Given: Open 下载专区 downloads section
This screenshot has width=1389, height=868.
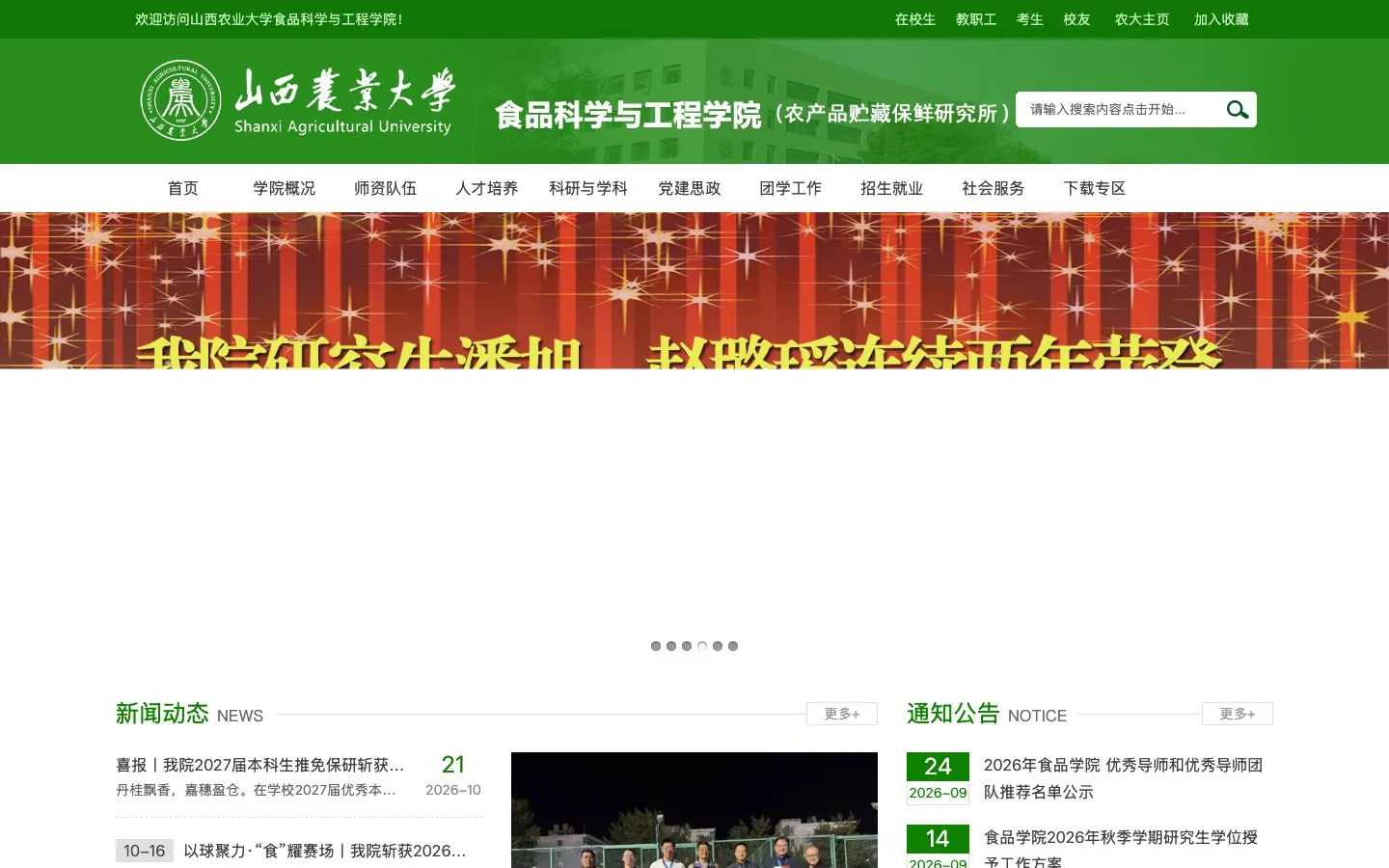Looking at the screenshot, I should (1095, 188).
